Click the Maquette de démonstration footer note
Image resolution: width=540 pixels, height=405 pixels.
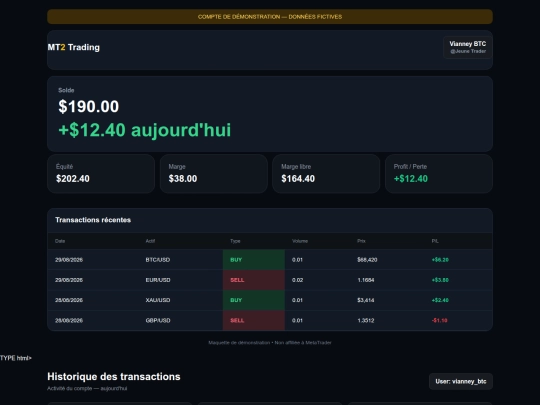click(270, 343)
